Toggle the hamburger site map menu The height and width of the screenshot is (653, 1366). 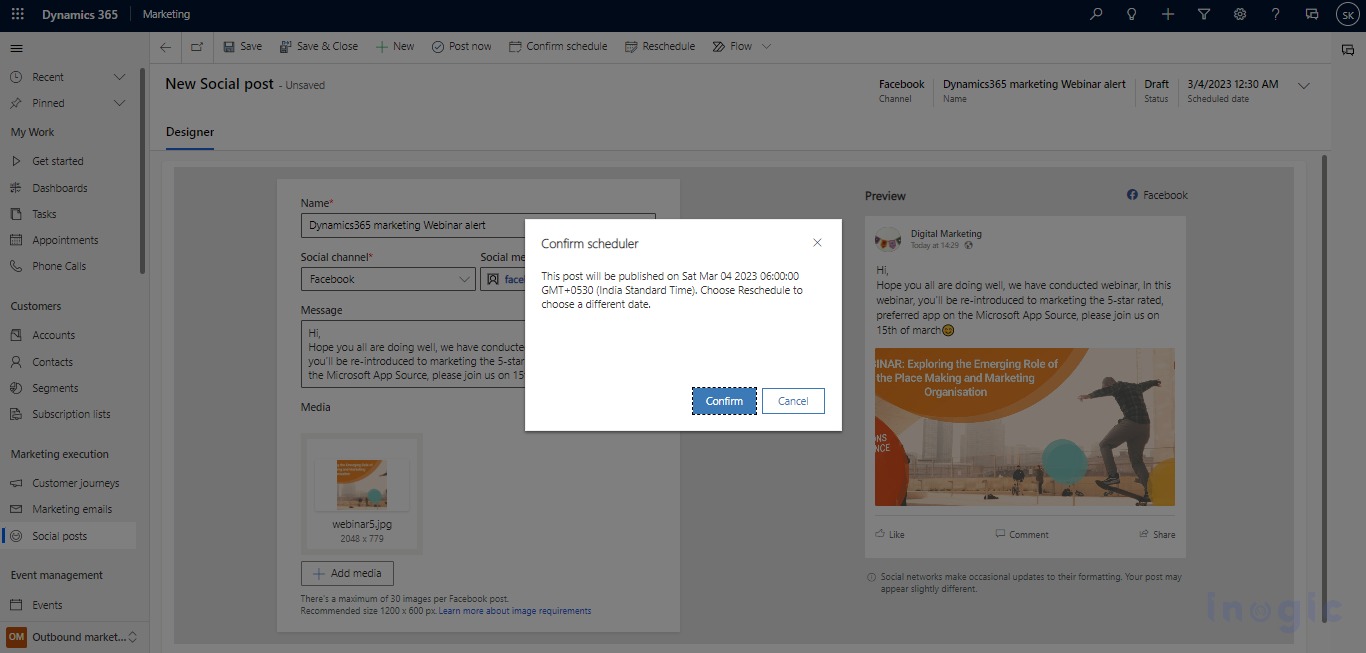(x=16, y=48)
